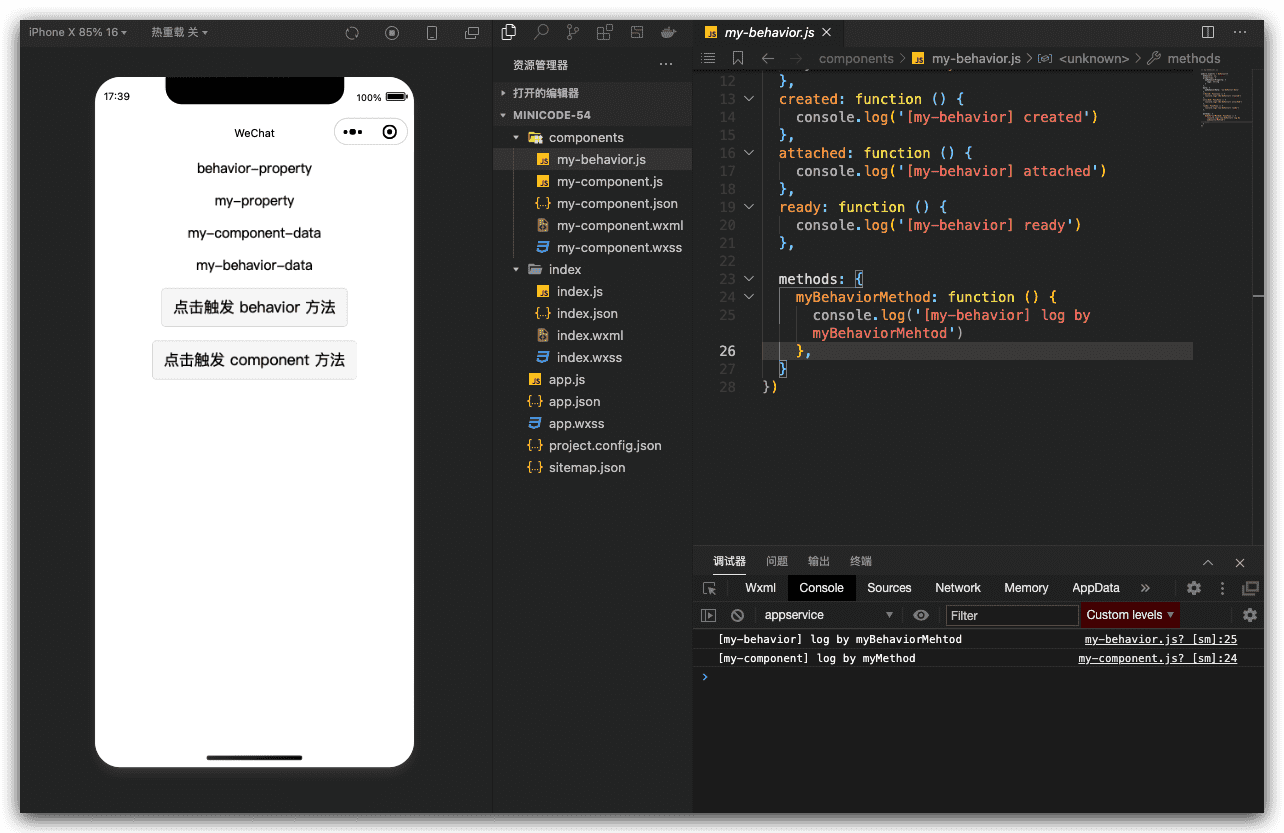
Task: Open the source control branch icon
Action: click(x=573, y=32)
